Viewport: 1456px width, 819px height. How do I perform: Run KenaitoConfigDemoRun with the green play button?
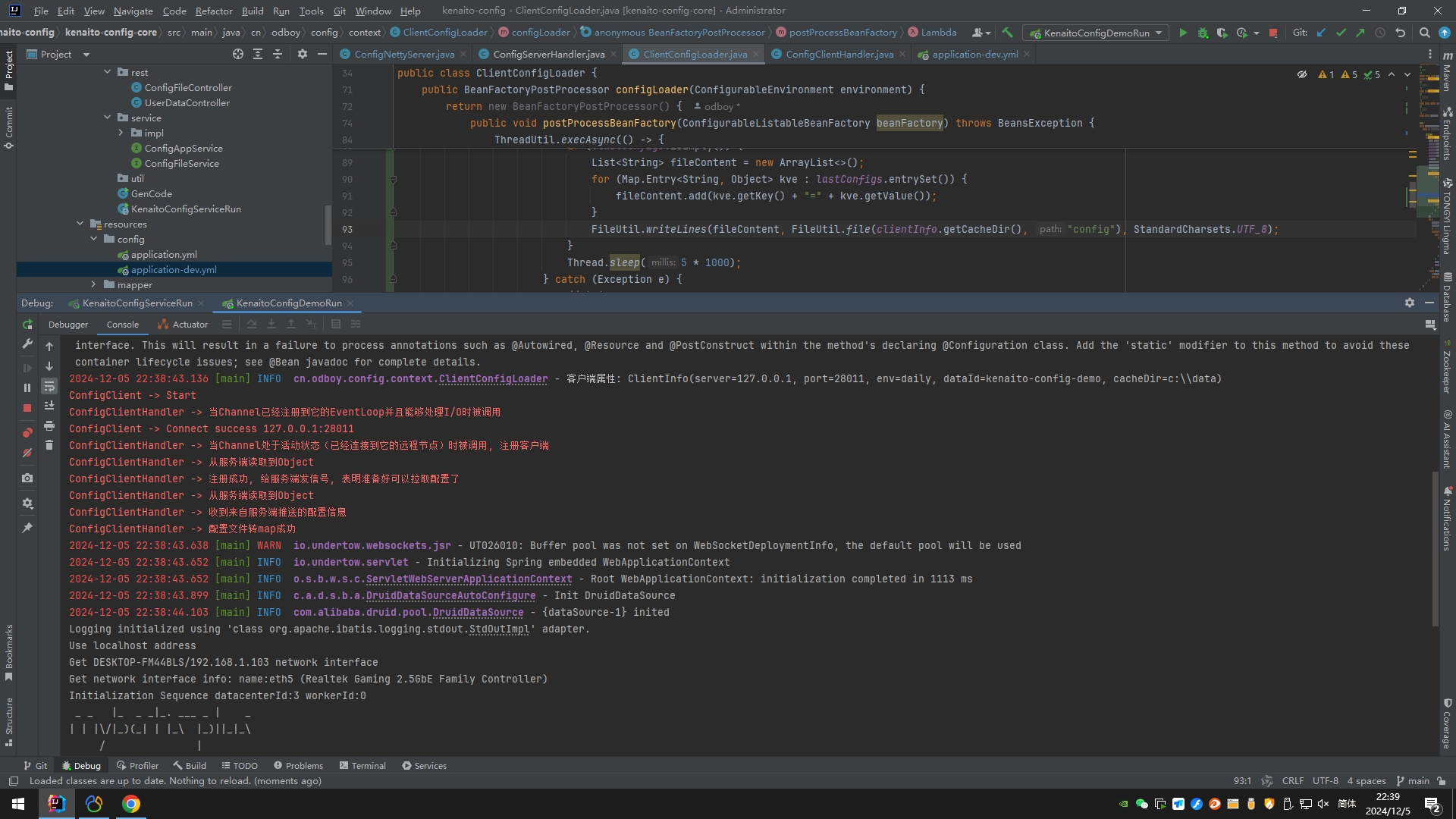[x=1183, y=33]
